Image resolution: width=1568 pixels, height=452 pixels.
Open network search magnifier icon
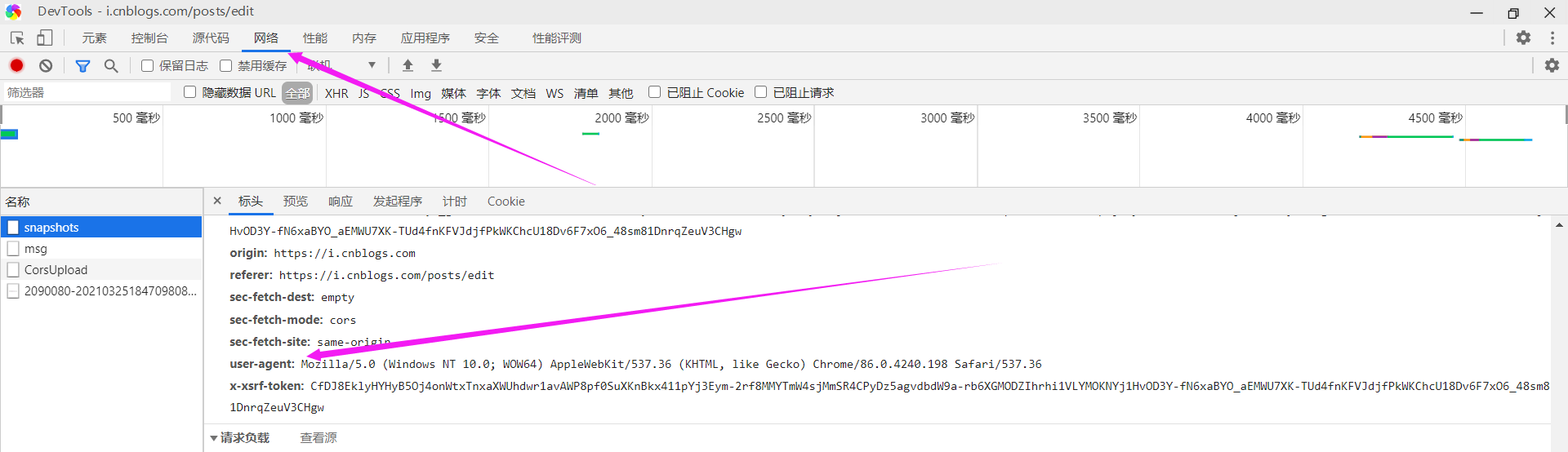coord(111,65)
